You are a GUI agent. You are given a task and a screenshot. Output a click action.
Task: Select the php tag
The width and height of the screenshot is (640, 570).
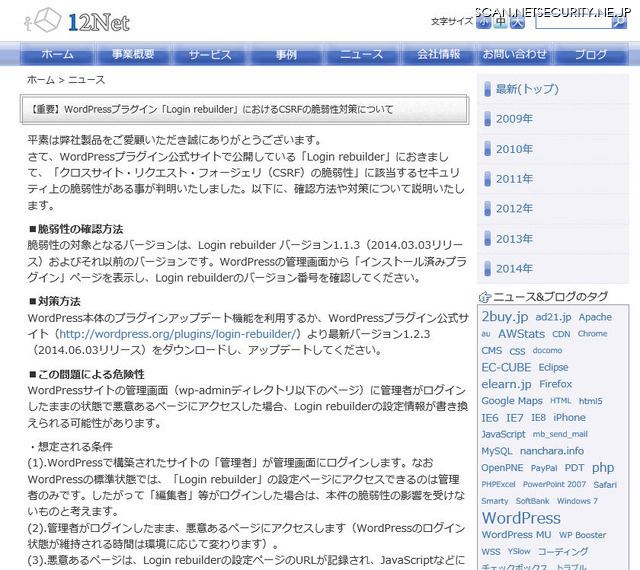tap(602, 468)
